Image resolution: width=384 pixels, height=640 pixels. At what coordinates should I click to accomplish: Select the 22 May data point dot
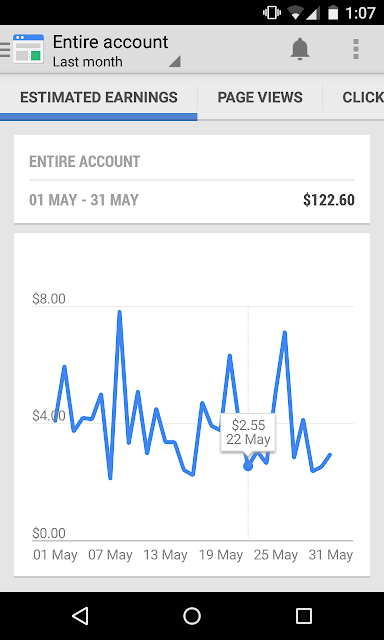[x=248, y=466]
